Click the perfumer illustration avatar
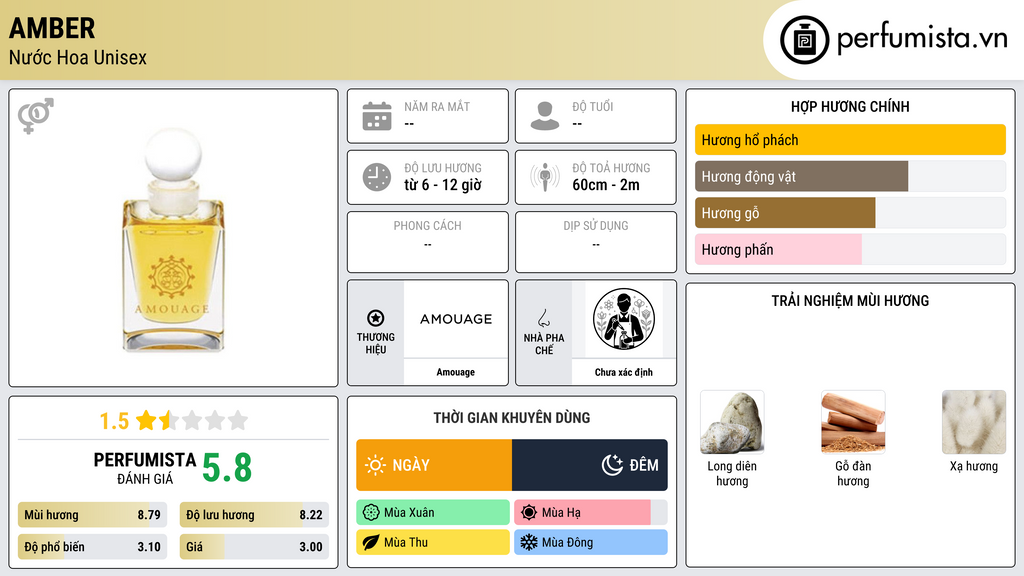The height and width of the screenshot is (576, 1024). tap(623, 319)
